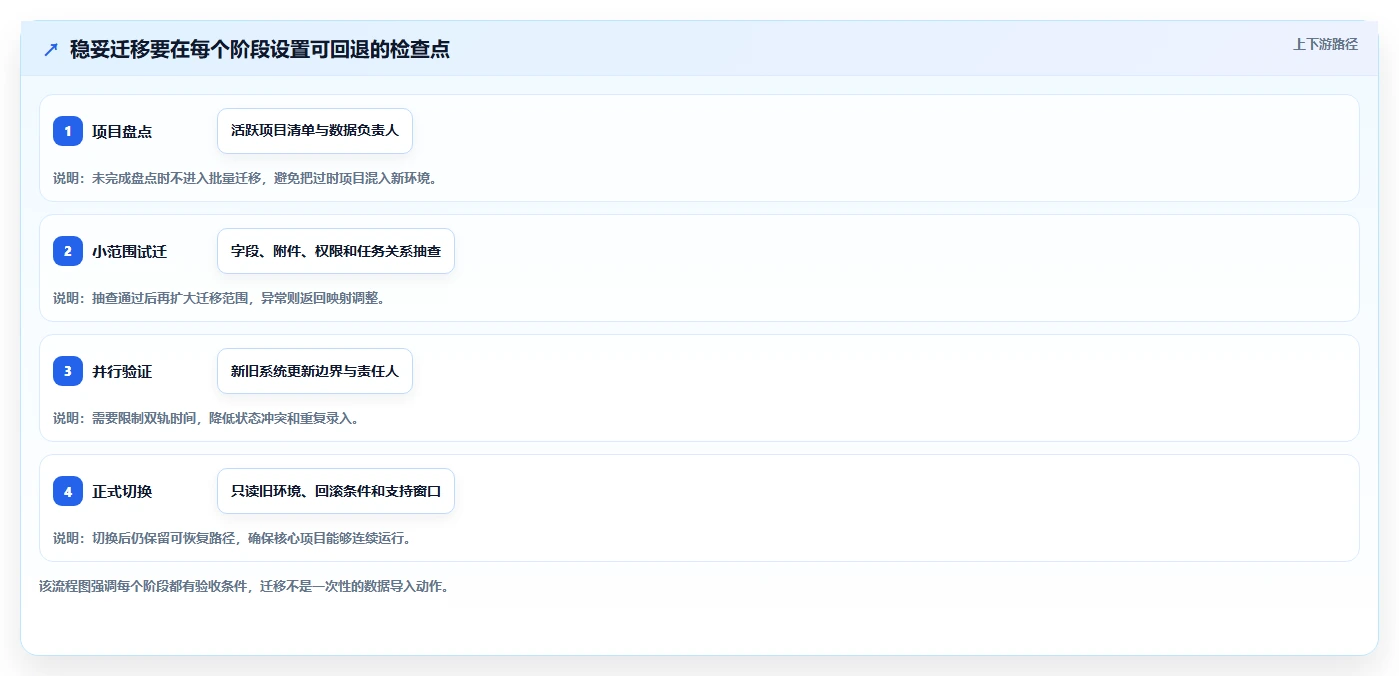This screenshot has width=1399, height=676.
Task: Click step number 3 badge
Action: coord(68,371)
